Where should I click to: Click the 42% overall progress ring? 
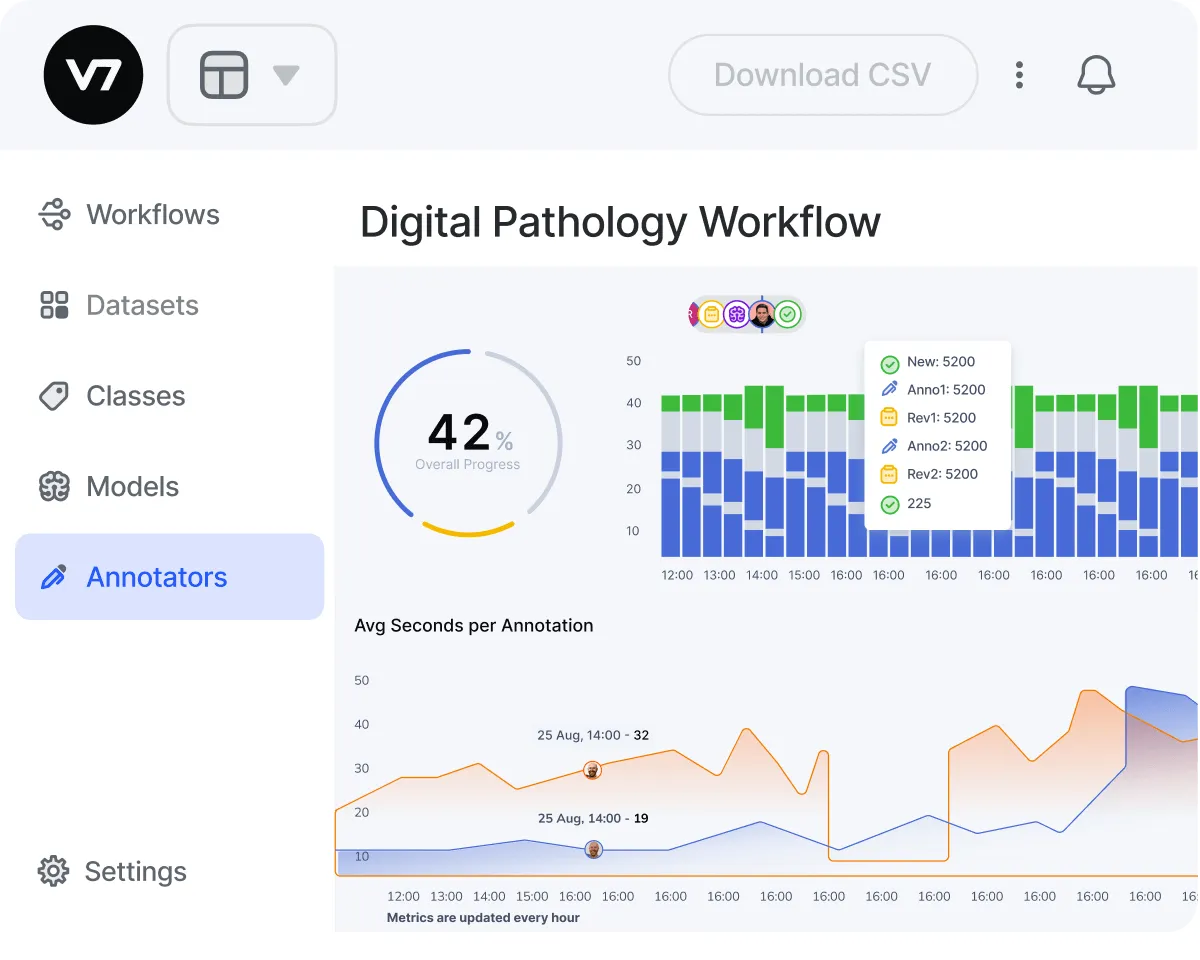pos(468,442)
